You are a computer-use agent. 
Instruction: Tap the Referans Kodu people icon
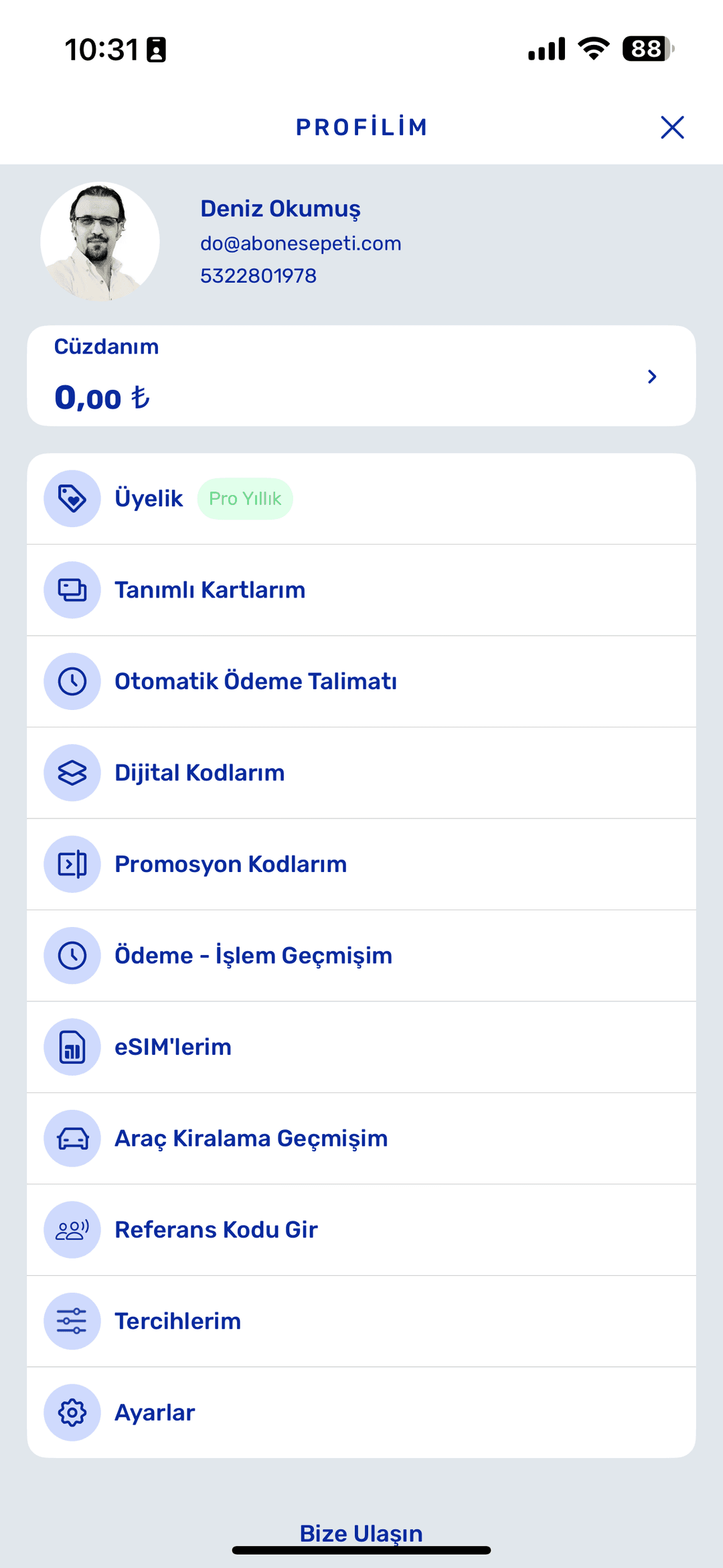pos(72,1230)
